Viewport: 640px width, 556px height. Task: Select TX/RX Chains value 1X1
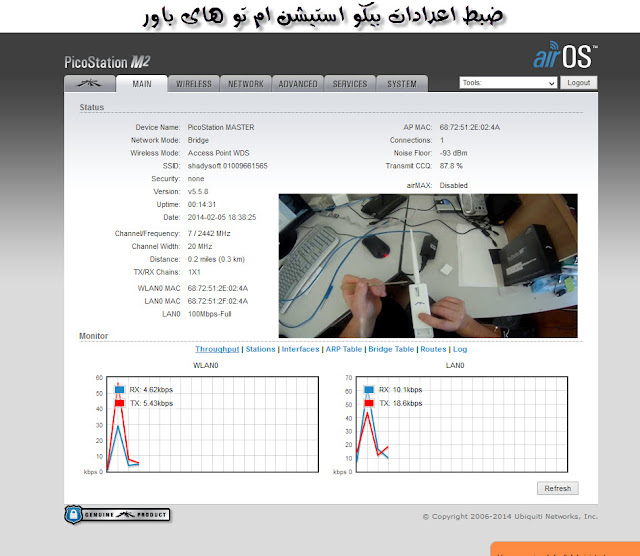[194, 272]
